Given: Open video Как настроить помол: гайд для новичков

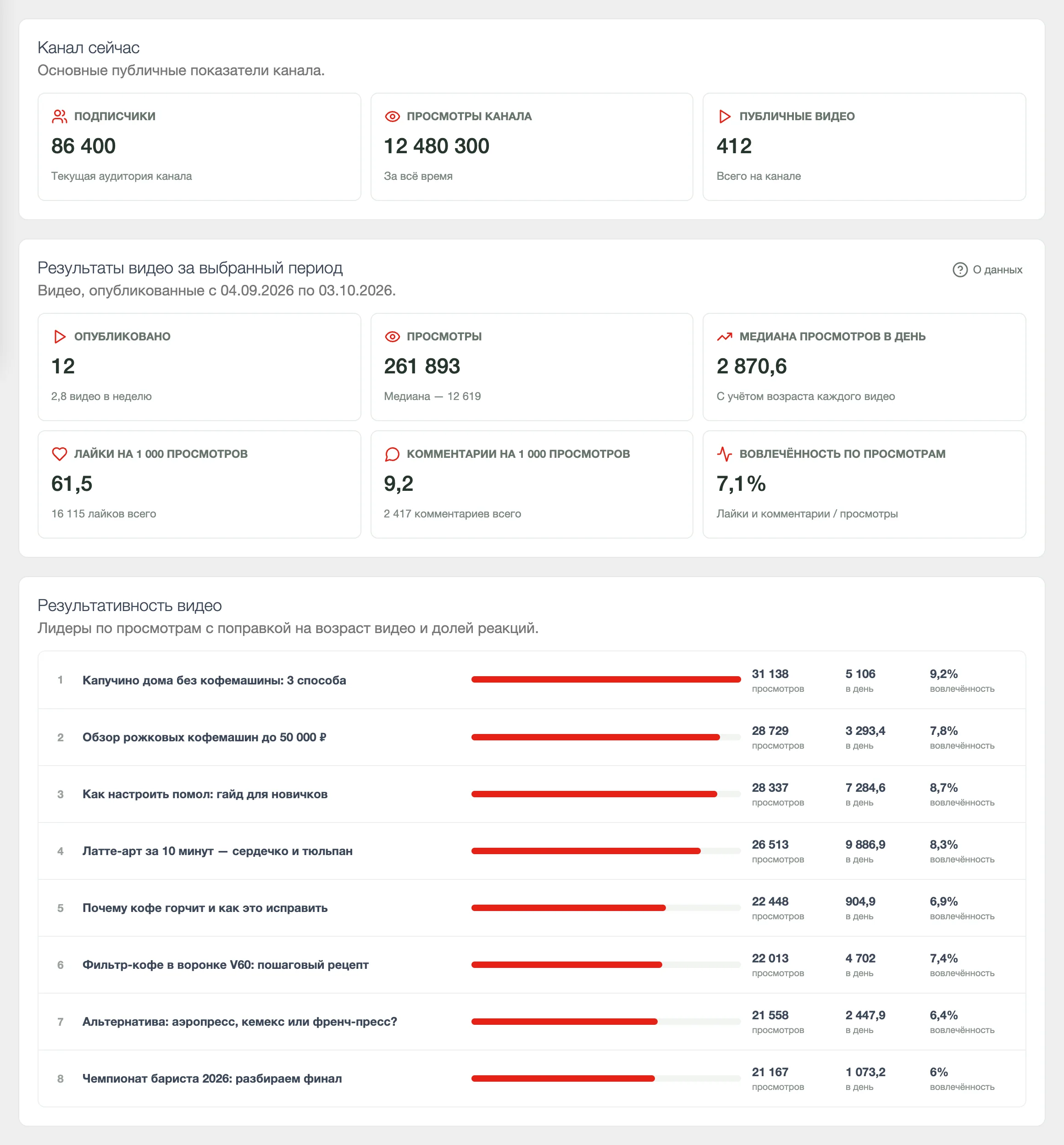Looking at the screenshot, I should pos(205,794).
